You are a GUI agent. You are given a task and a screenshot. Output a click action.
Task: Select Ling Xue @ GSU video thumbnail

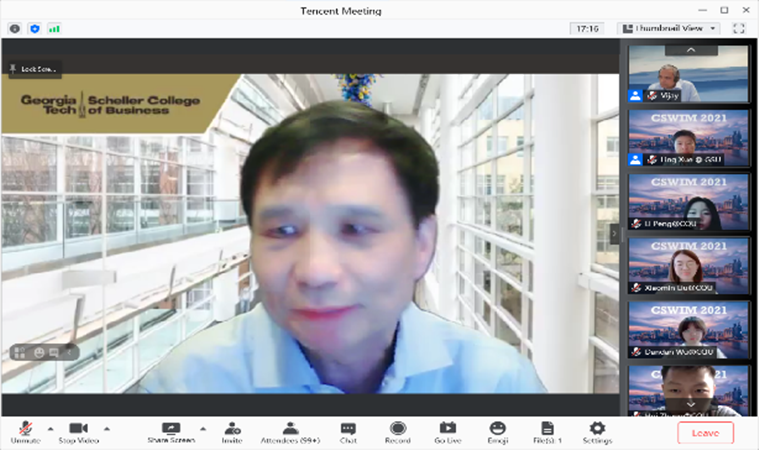tap(688, 138)
